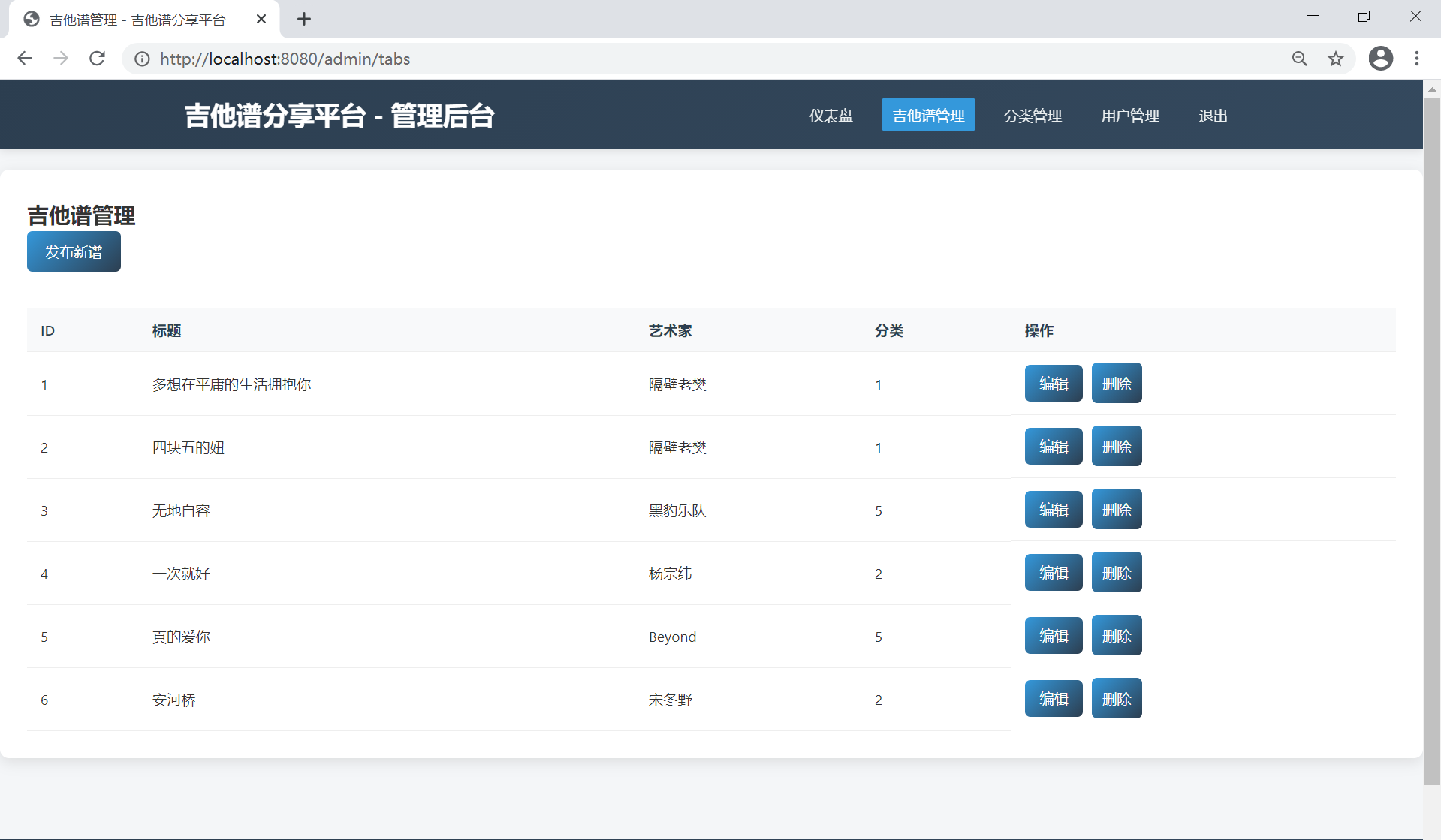
Task: Go to 仪表盘 dashboard nav item
Action: coord(831,116)
